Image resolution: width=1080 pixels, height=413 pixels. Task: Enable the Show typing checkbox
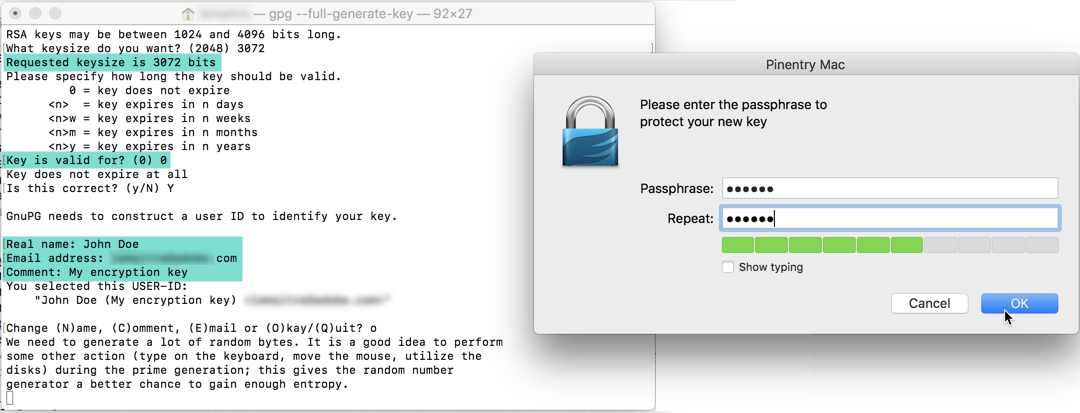pyautogui.click(x=727, y=267)
